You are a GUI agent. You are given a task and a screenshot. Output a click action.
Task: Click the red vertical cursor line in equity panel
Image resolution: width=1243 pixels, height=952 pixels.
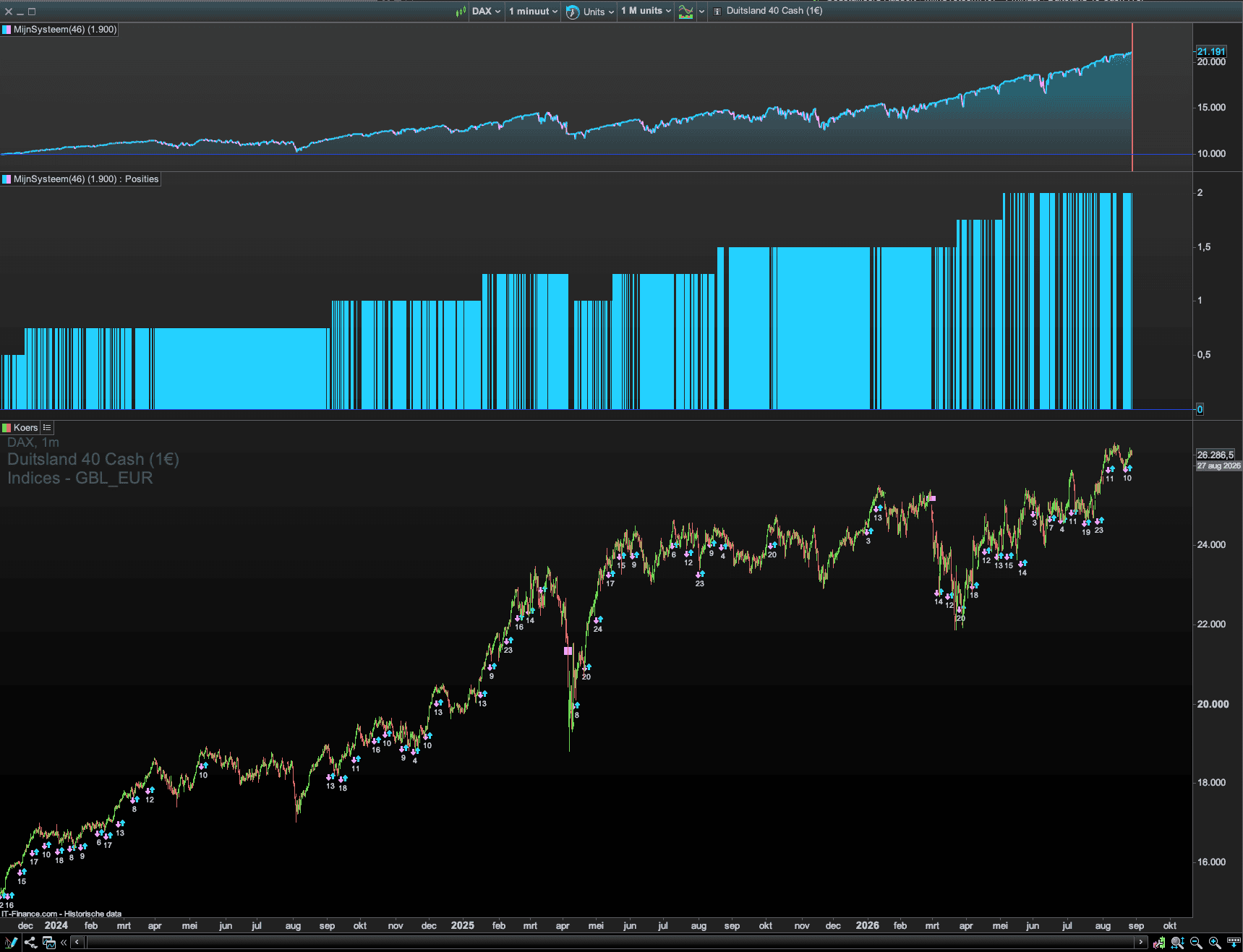[x=1132, y=97]
